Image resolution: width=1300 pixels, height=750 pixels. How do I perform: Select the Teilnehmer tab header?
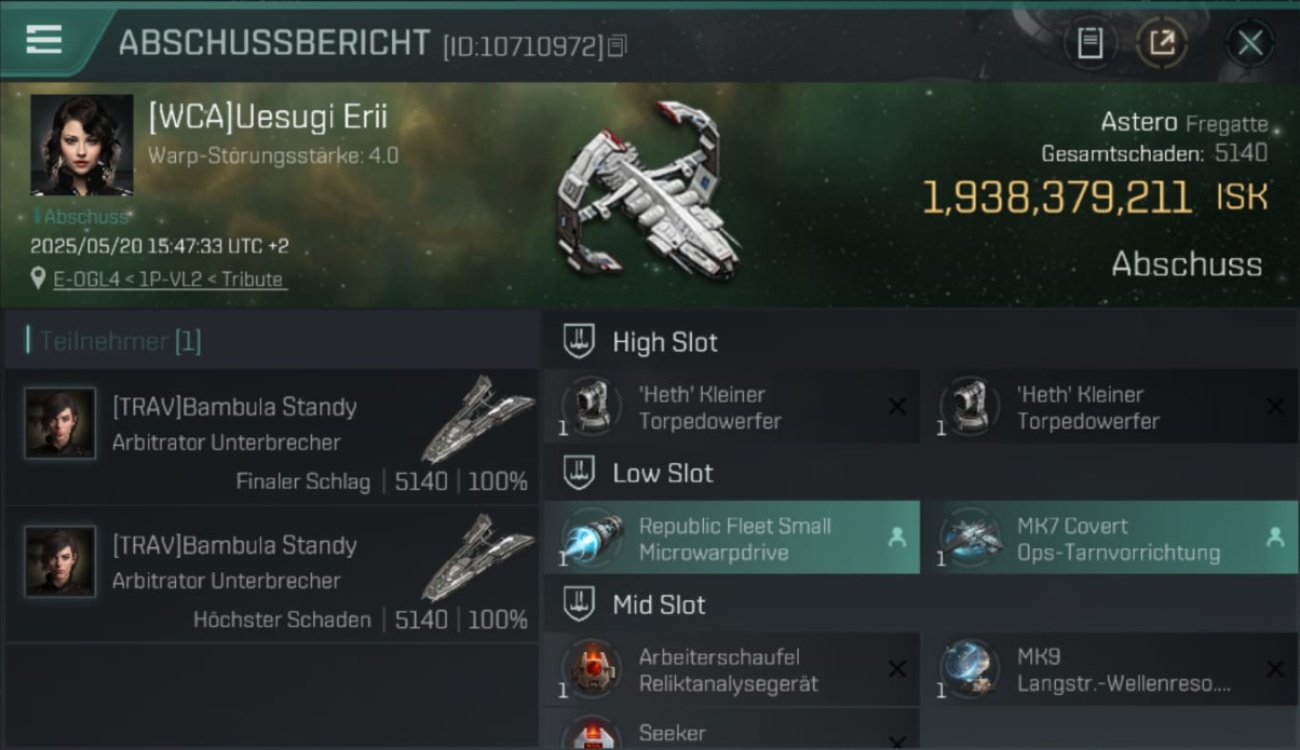(114, 341)
